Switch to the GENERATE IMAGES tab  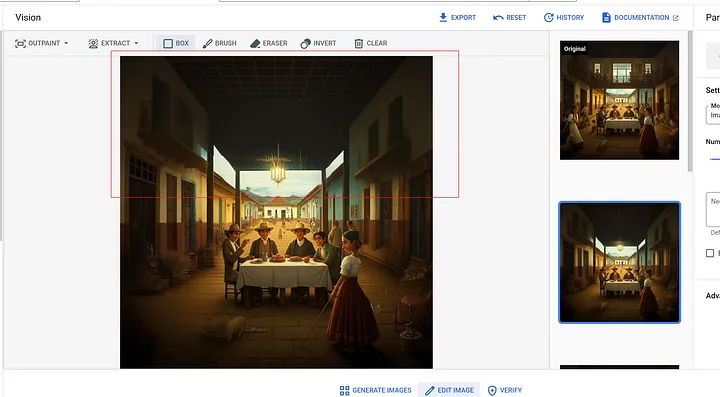click(x=376, y=390)
